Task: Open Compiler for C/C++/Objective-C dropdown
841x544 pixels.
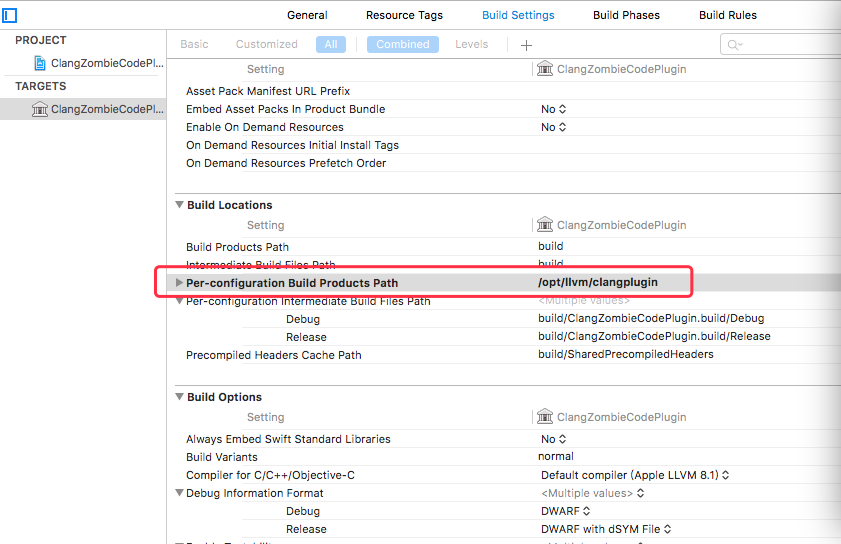Action: coord(635,475)
